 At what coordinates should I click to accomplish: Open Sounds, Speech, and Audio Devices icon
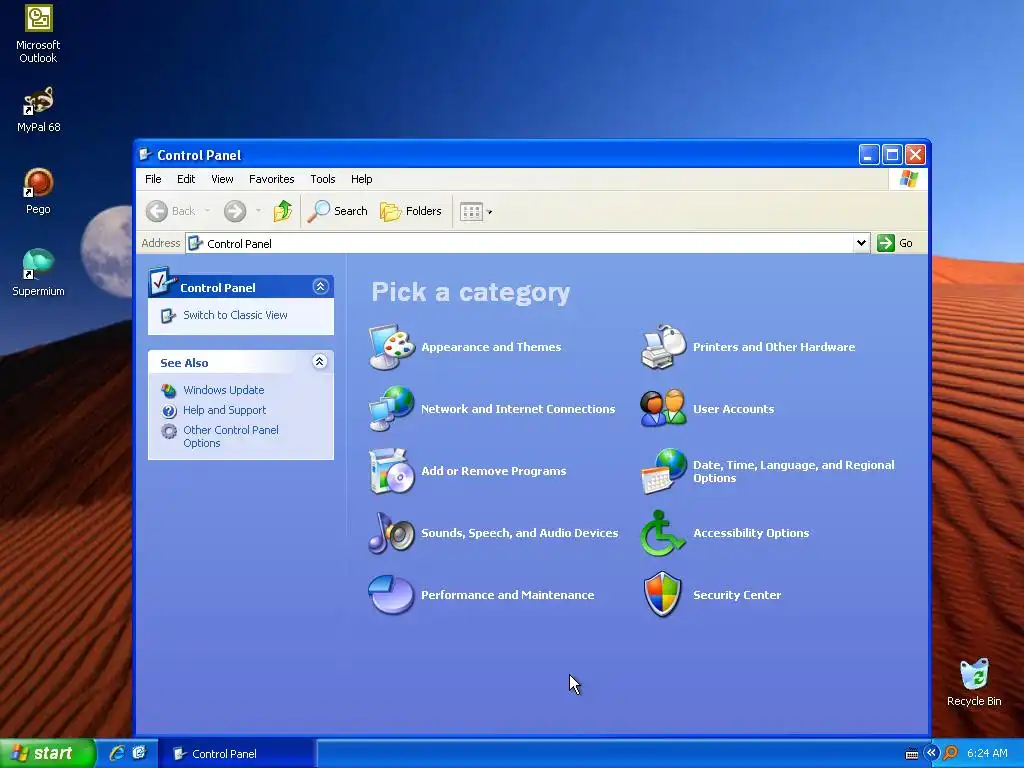(x=391, y=533)
